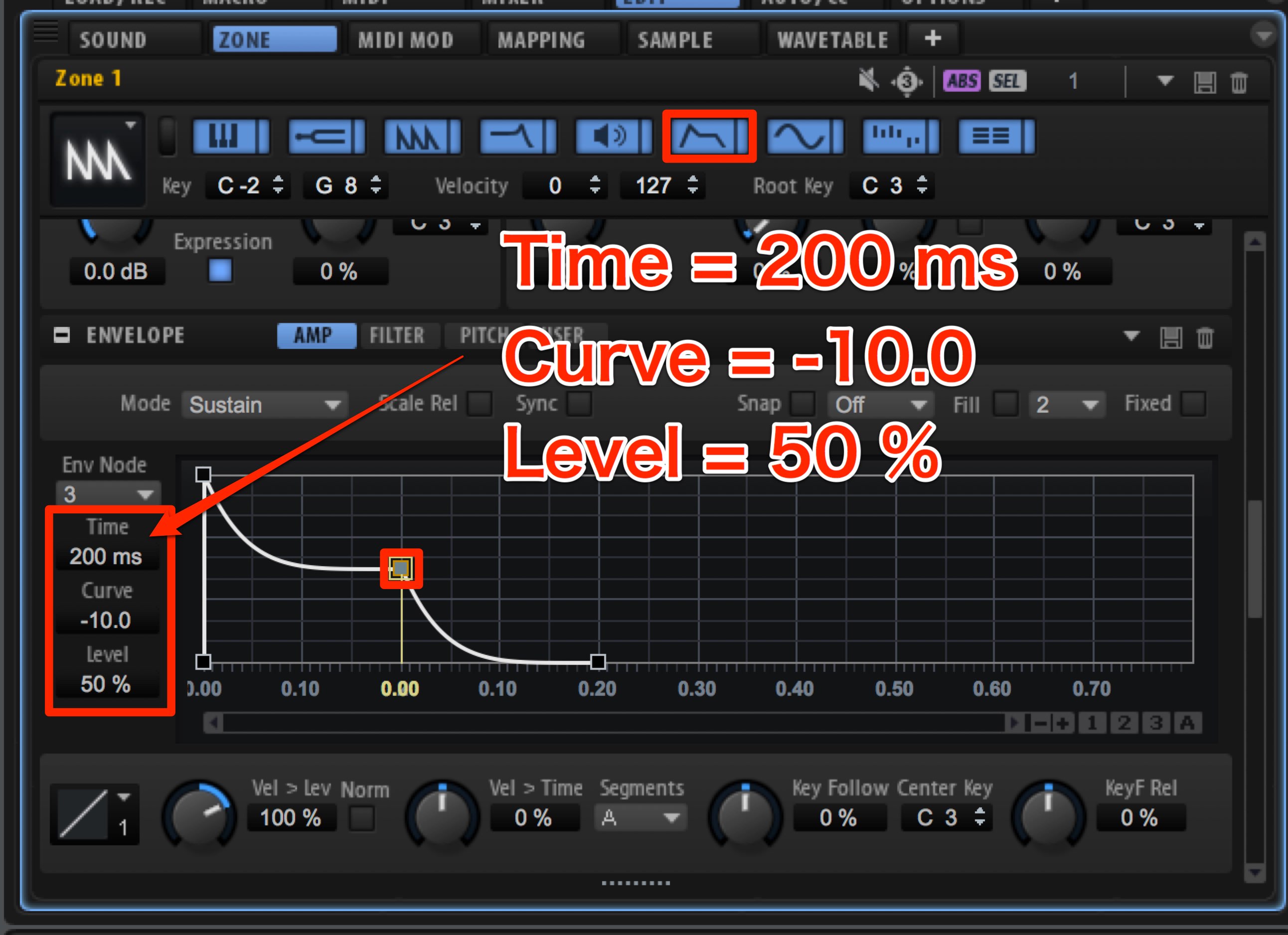
Task: Open the Envelope section button
Action: pos(709,136)
